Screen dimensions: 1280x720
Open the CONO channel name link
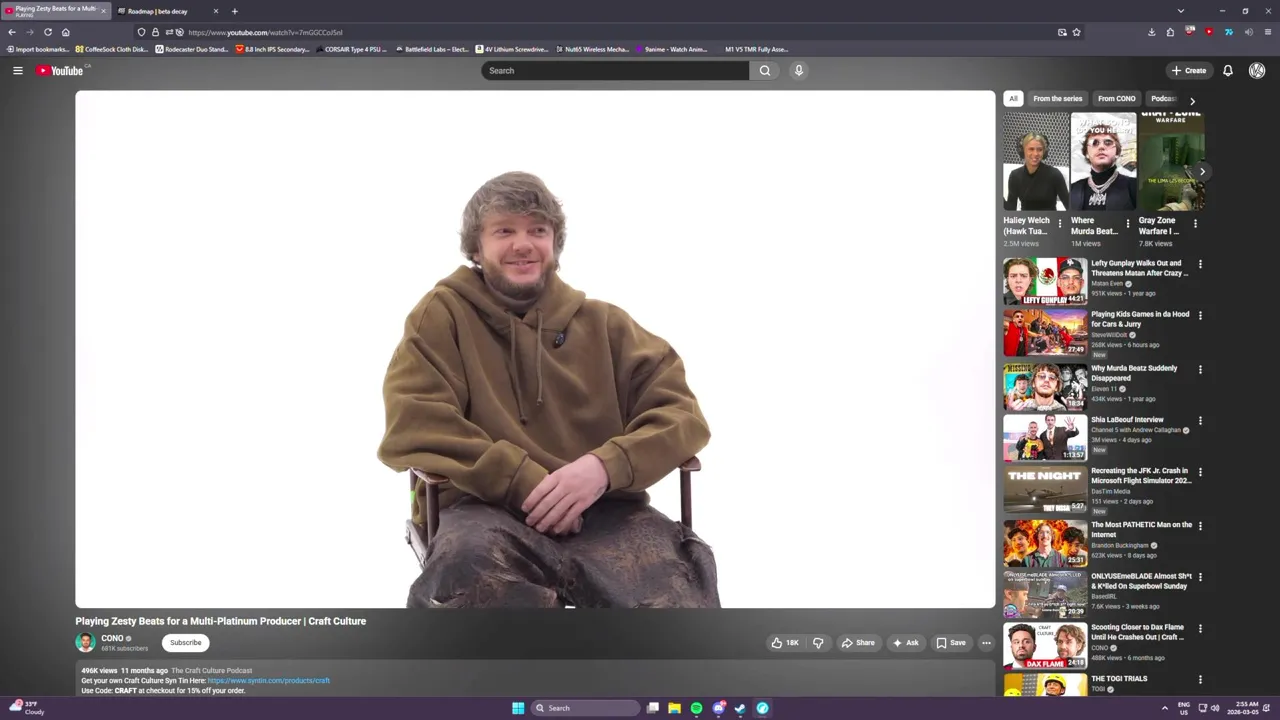coord(112,638)
